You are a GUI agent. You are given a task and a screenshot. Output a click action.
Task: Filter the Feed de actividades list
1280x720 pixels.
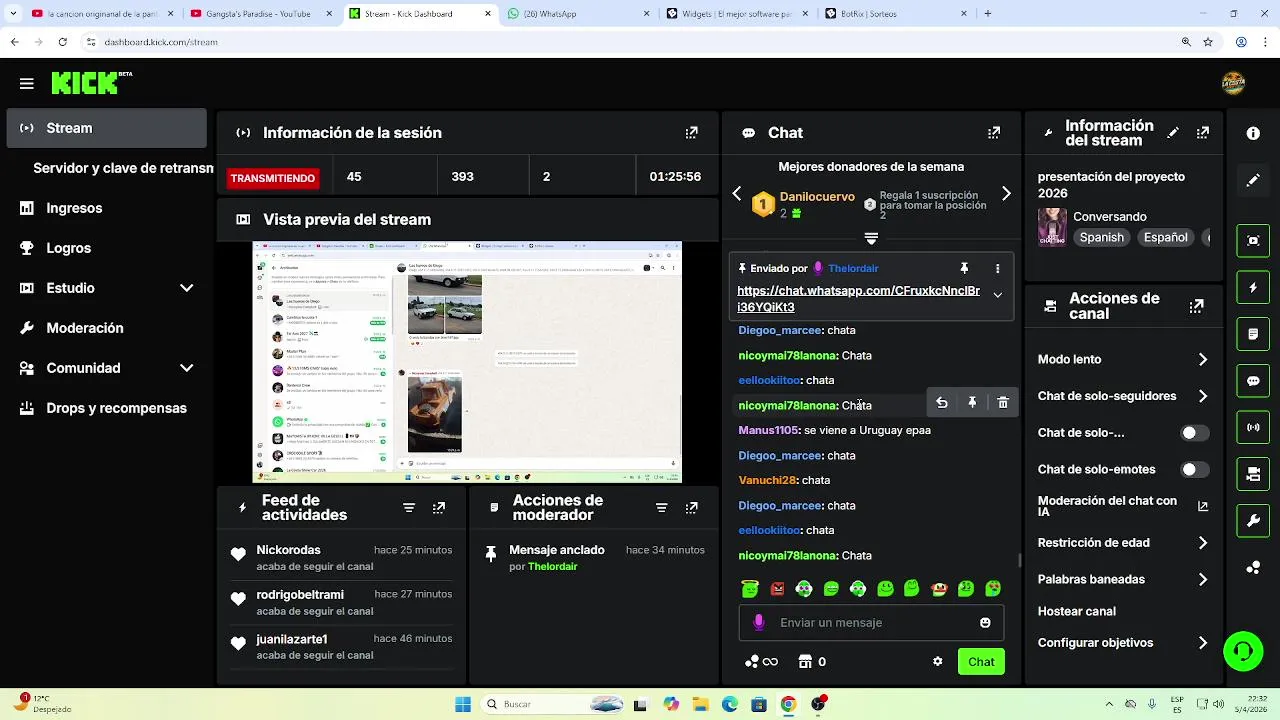point(409,508)
